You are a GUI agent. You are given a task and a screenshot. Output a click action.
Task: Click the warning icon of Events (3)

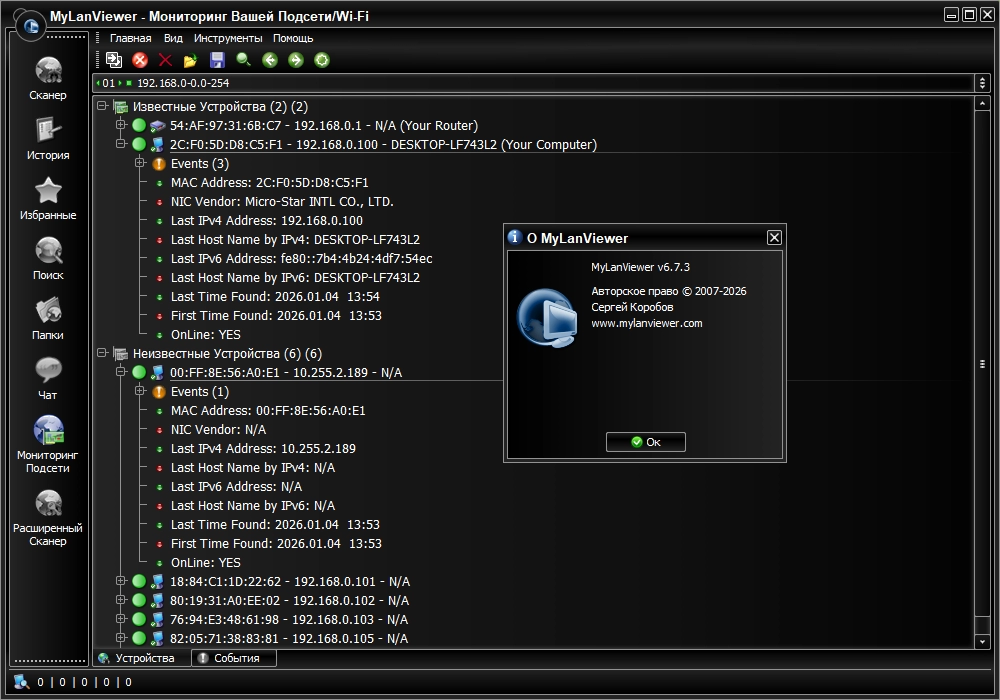coord(159,164)
